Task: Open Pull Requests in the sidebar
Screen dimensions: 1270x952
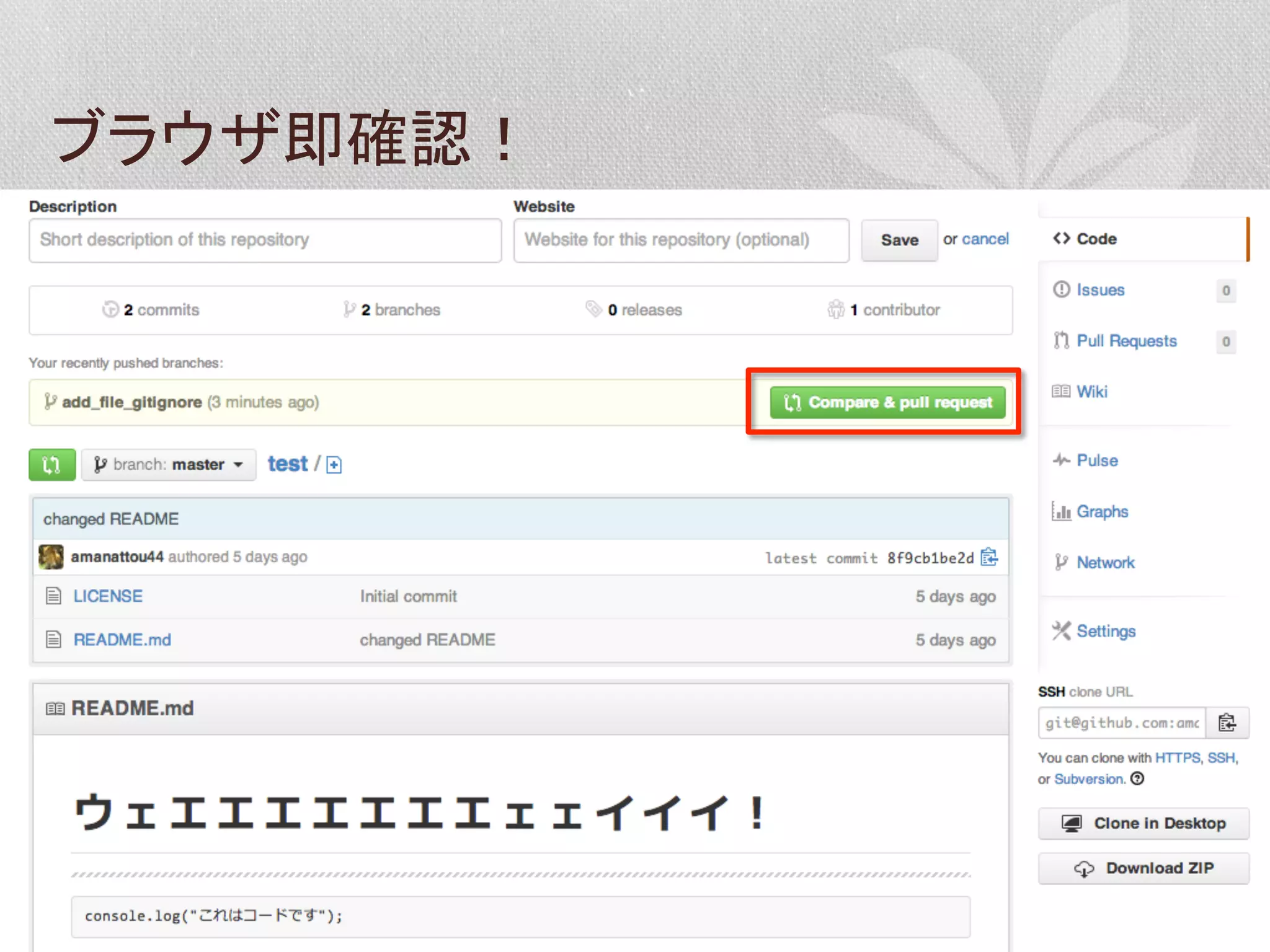Action: (1126, 341)
